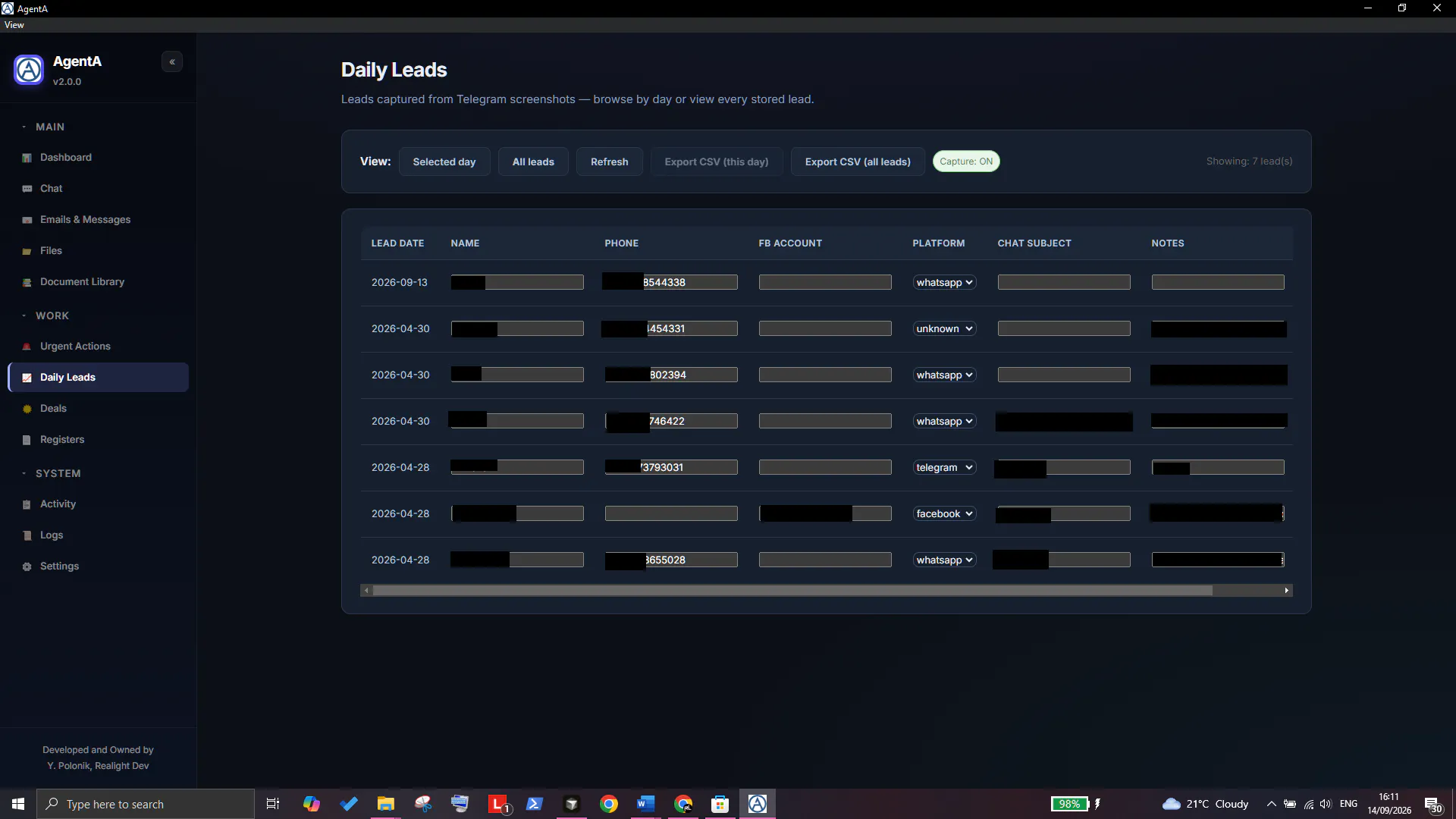Screen dimensions: 1456x819
Task: Open the 'unknown' platform dropdown
Action: 944,328
